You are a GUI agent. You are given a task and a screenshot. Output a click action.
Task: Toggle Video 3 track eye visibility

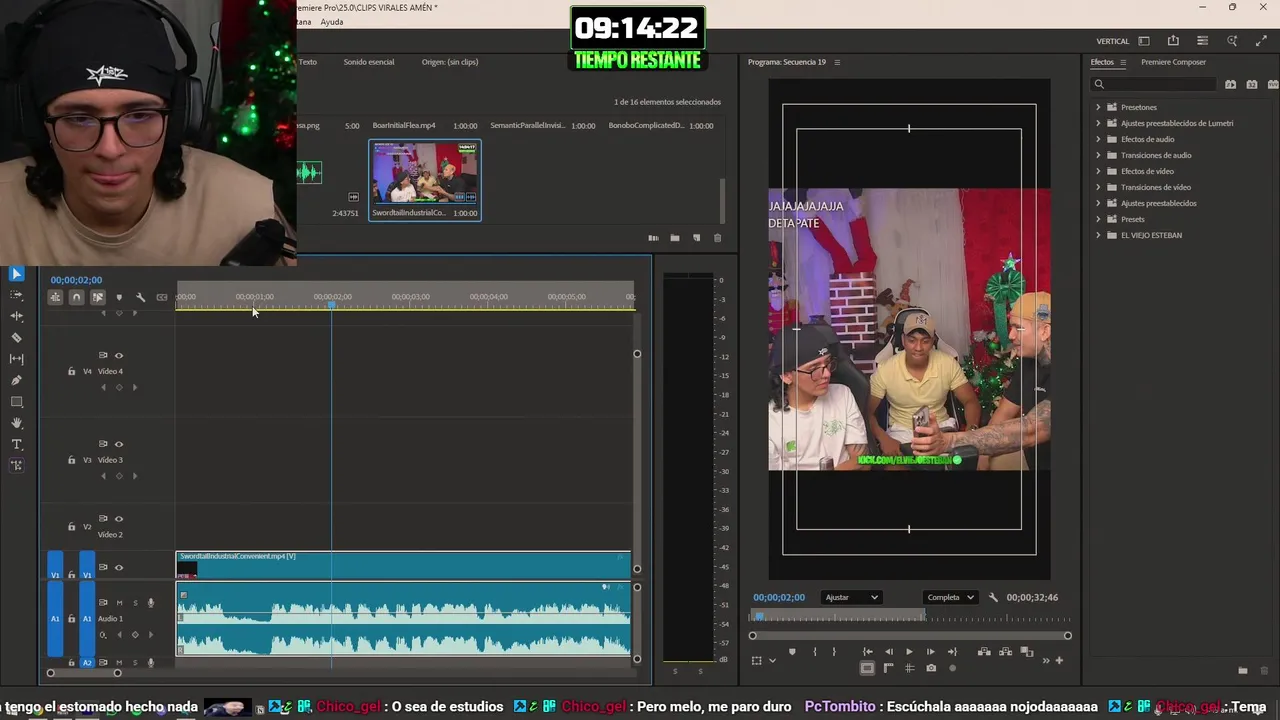coord(119,444)
